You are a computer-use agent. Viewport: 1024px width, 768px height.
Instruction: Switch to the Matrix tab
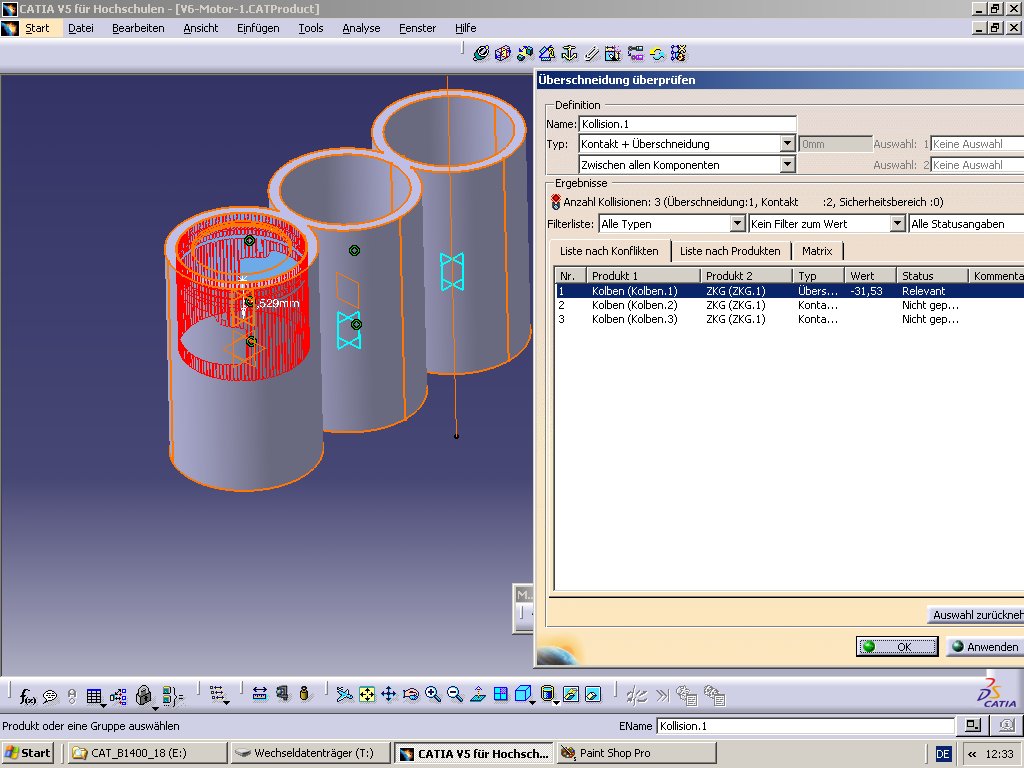pos(817,251)
